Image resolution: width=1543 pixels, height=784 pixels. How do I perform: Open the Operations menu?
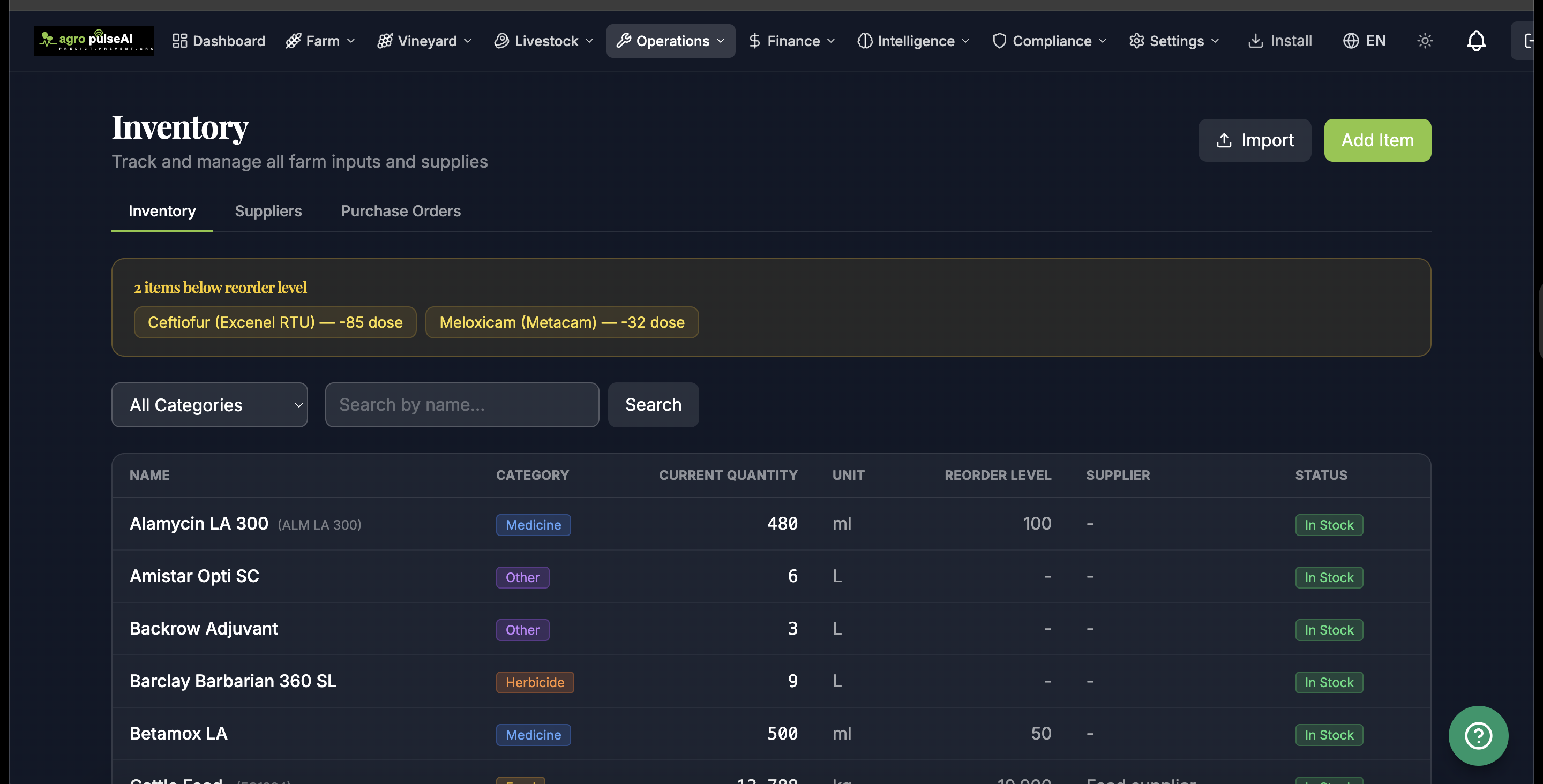point(671,41)
